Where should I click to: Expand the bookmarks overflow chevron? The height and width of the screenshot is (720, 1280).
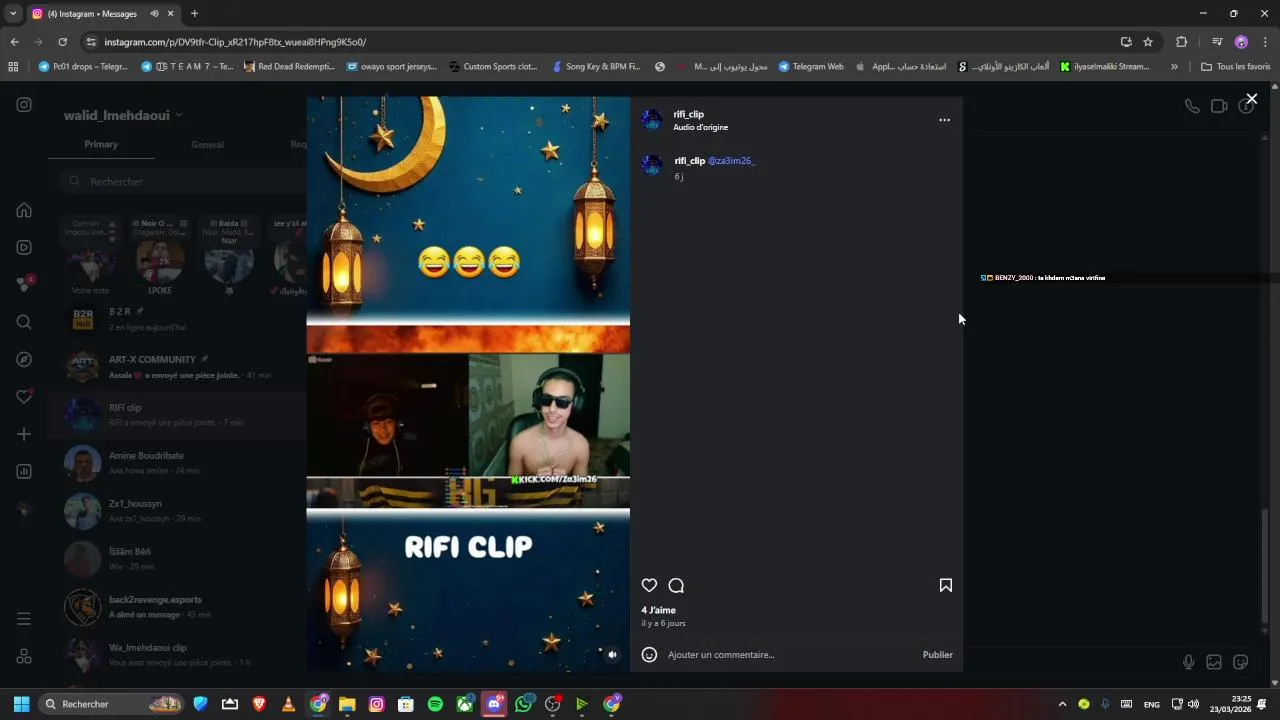[1174, 67]
